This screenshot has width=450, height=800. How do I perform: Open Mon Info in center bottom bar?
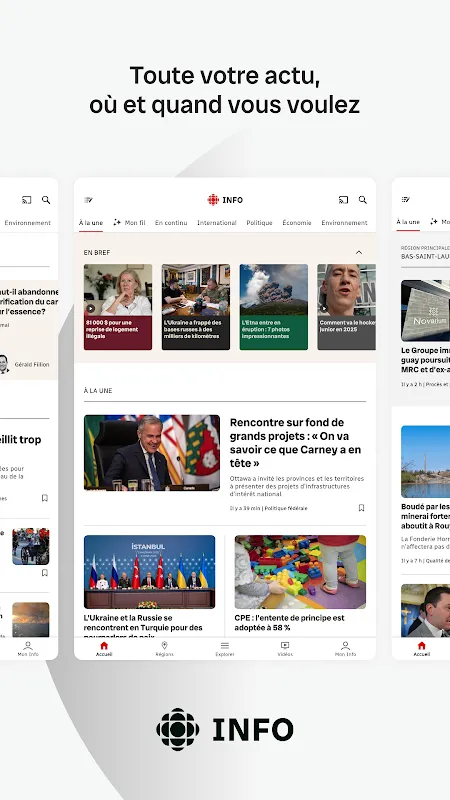click(x=345, y=649)
